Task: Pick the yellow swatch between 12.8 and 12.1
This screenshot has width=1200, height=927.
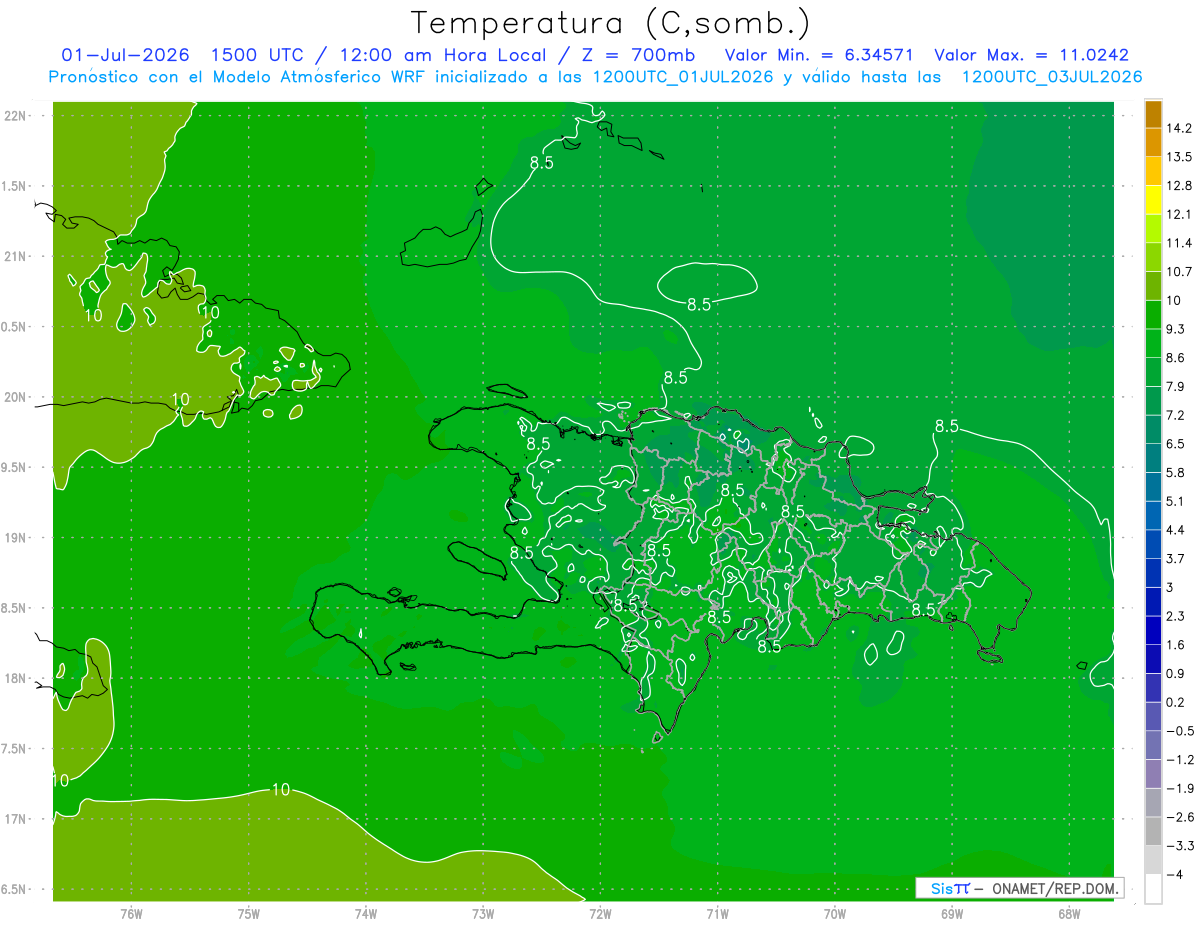Action: (x=1154, y=200)
